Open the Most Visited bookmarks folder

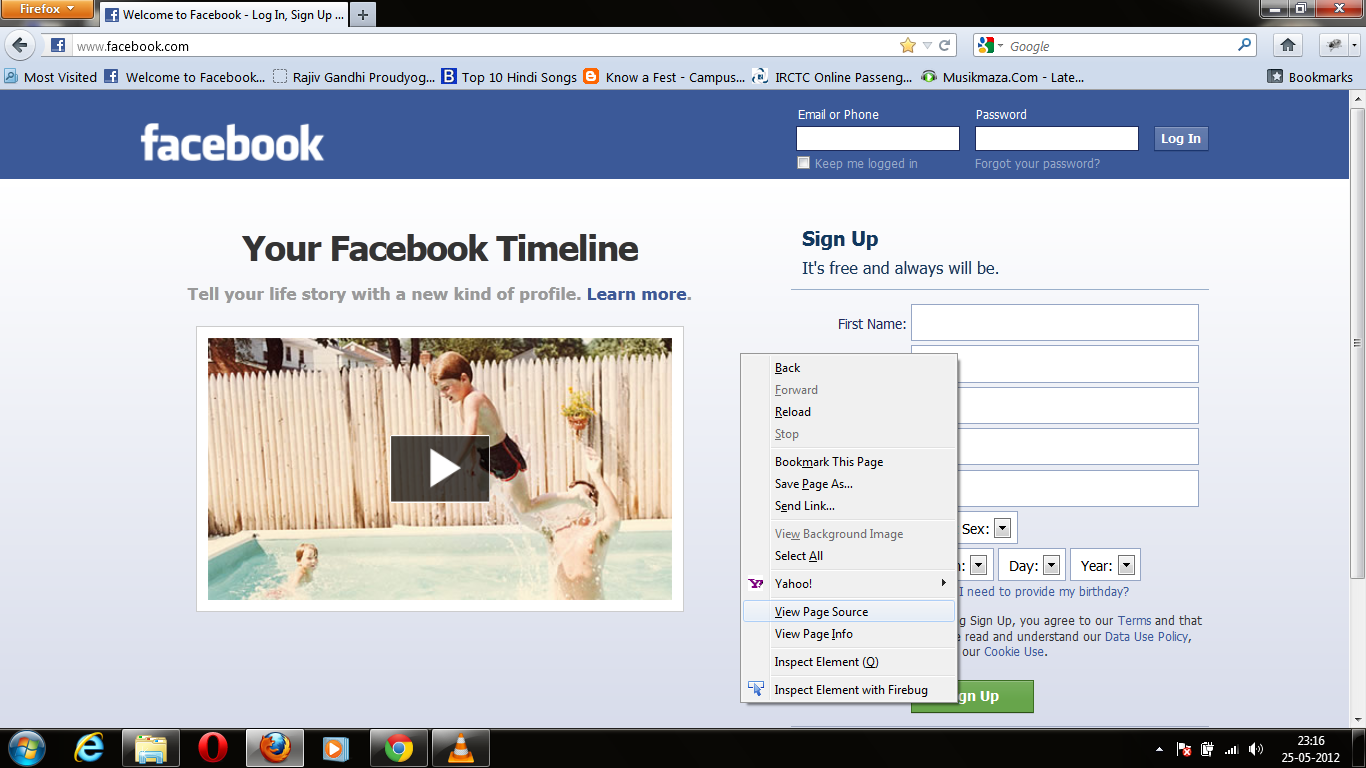51,77
